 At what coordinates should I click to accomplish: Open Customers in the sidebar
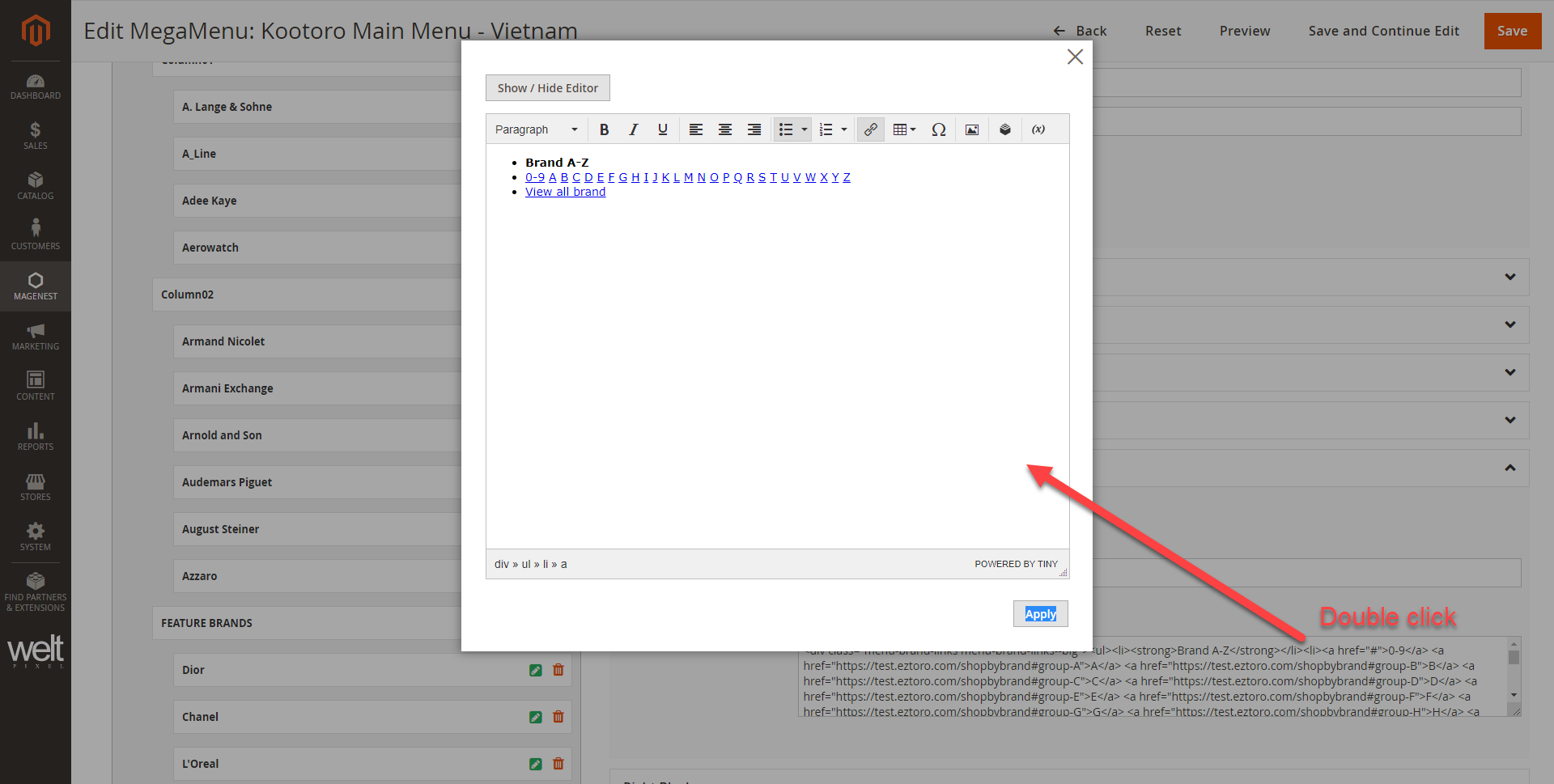pyautogui.click(x=36, y=236)
